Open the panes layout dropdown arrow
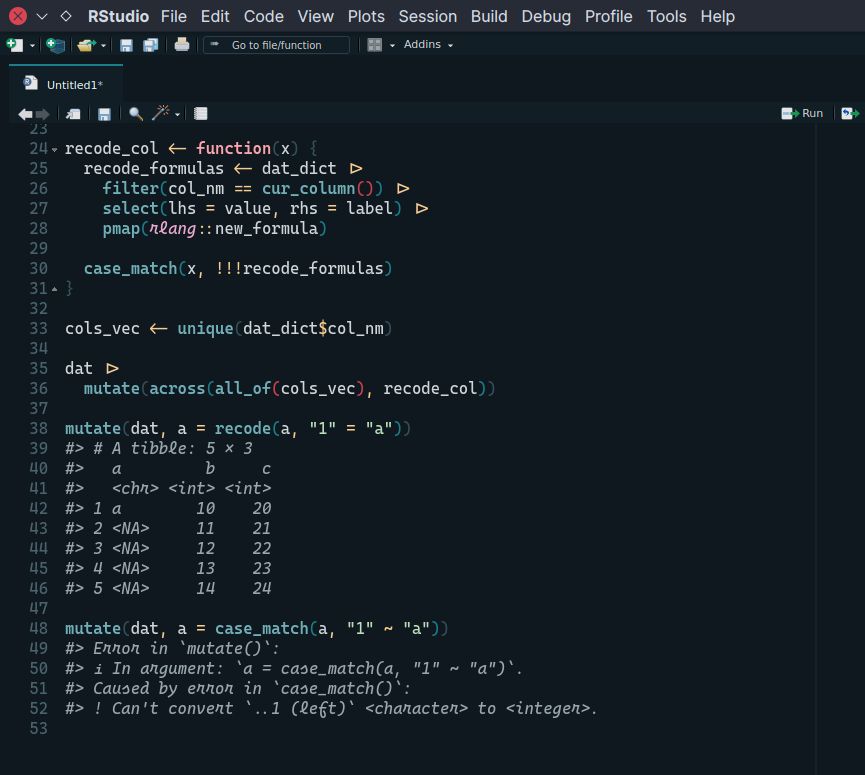865x775 pixels. pyautogui.click(x=392, y=46)
